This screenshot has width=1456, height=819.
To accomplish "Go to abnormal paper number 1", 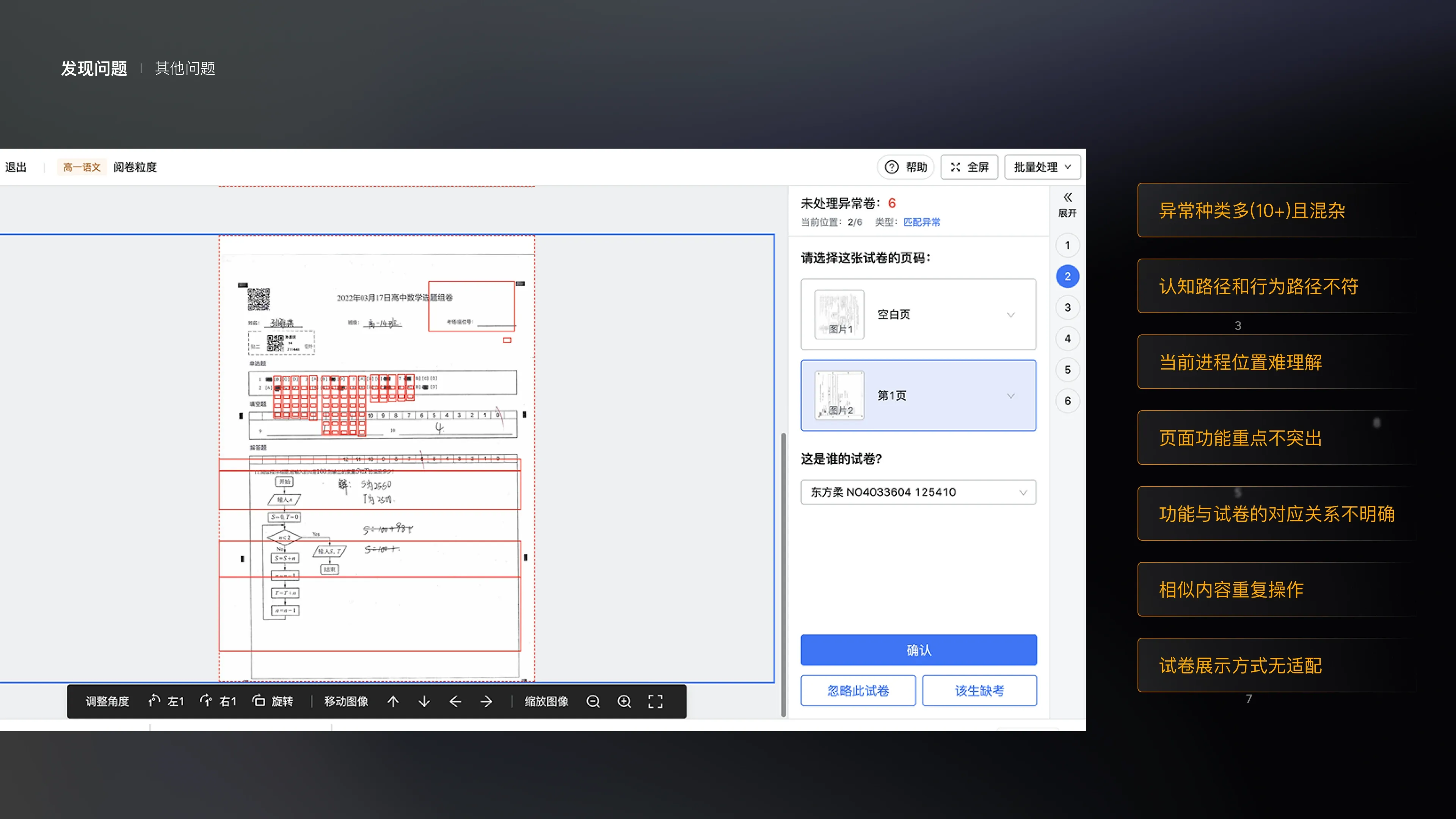I will tap(1067, 245).
